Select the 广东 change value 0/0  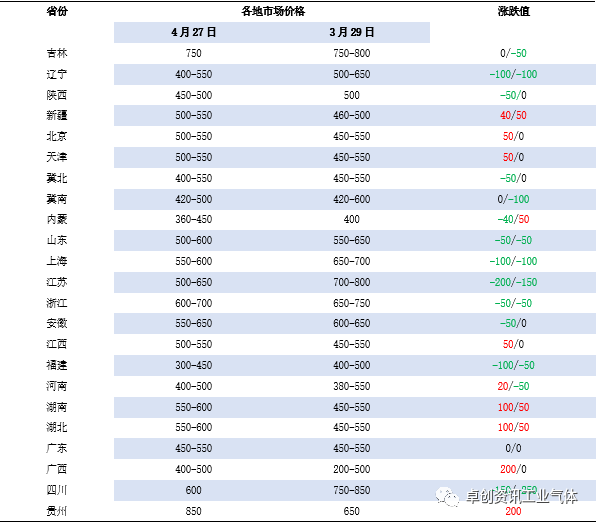point(513,448)
